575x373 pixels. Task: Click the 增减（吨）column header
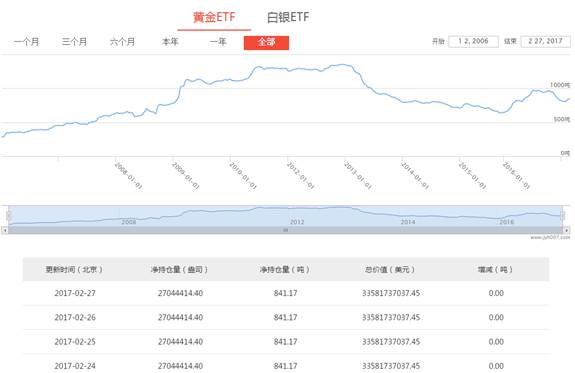click(495, 270)
